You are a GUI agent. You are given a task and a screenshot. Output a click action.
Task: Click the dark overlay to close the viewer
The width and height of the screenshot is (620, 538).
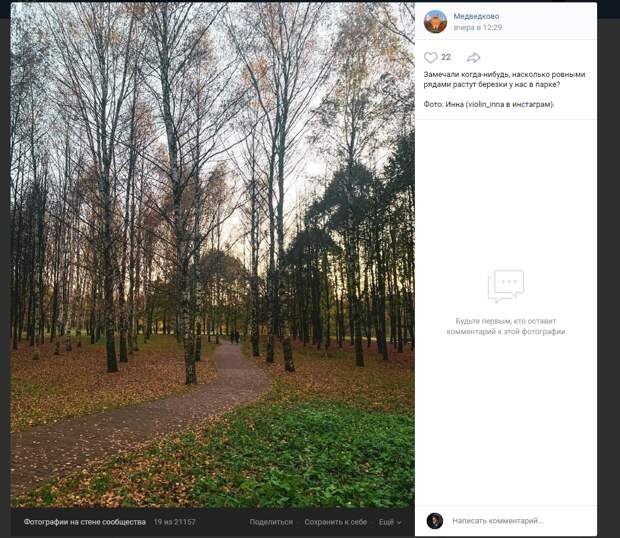pyautogui.click(x=609, y=277)
